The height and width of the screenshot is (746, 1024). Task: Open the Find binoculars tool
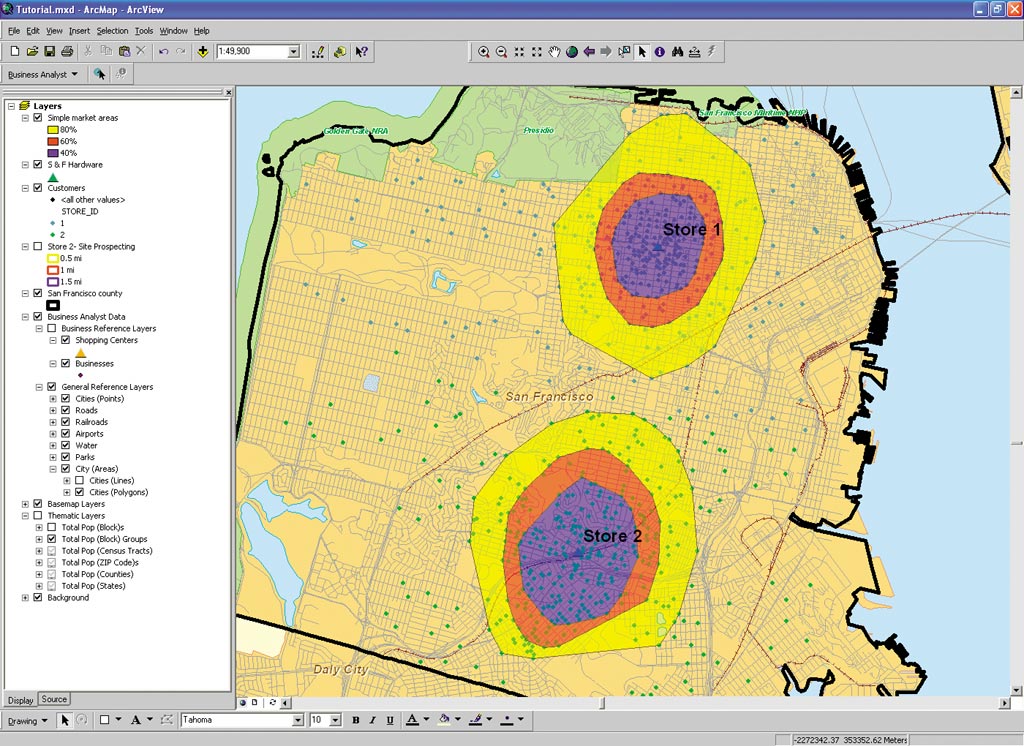point(677,52)
